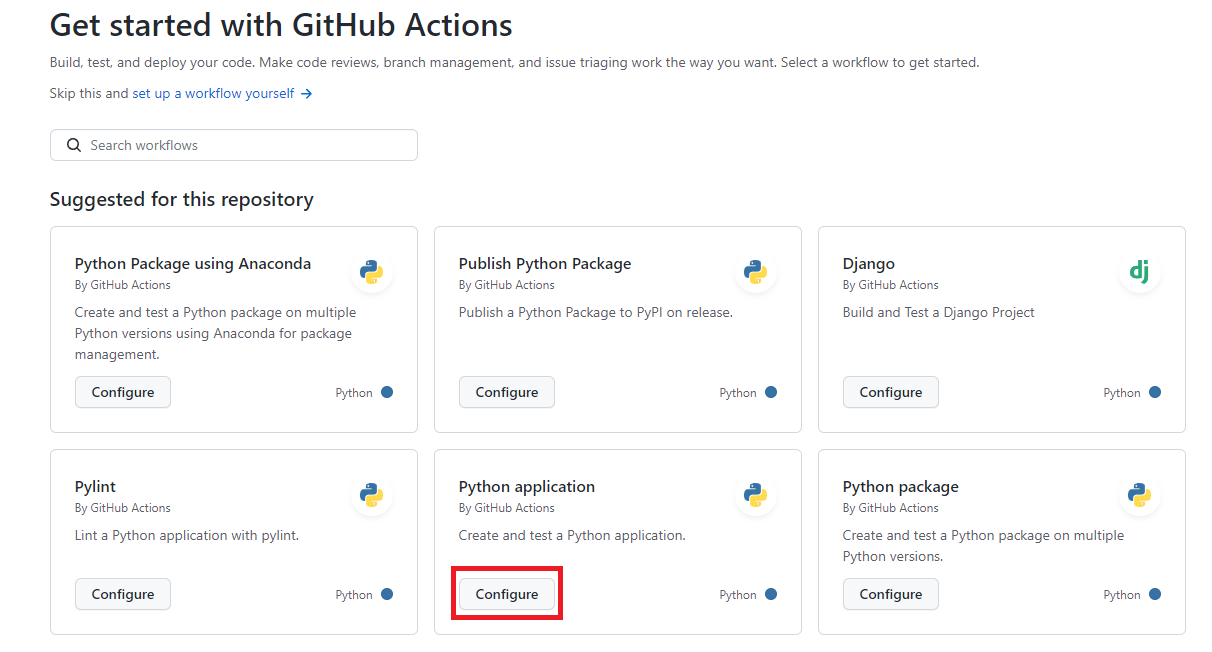Click the Python logo on Python package card
Image resolution: width=1212 pixels, height=652 pixels.
coord(1139,494)
